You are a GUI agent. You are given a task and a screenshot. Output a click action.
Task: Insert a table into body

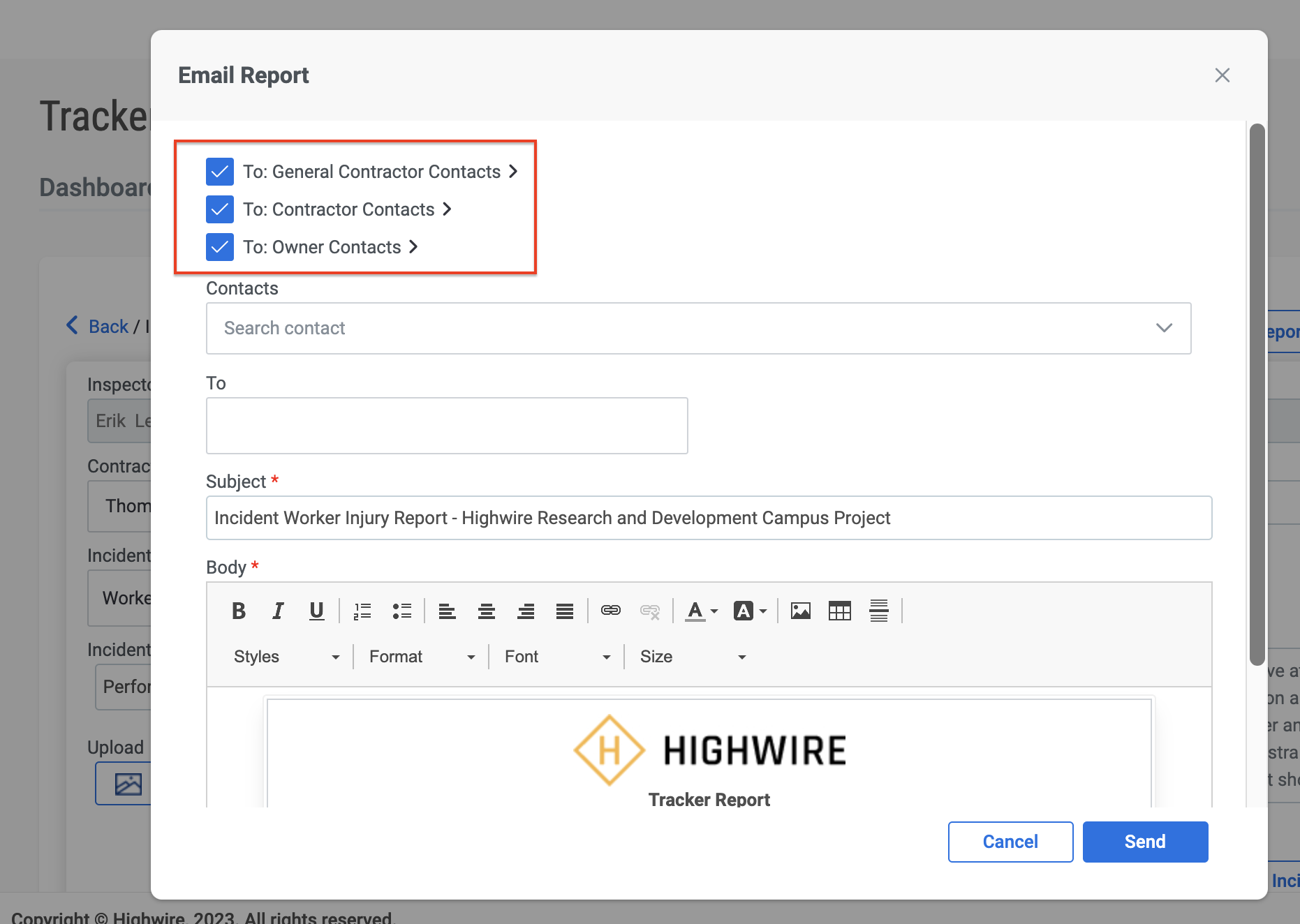click(x=840, y=611)
